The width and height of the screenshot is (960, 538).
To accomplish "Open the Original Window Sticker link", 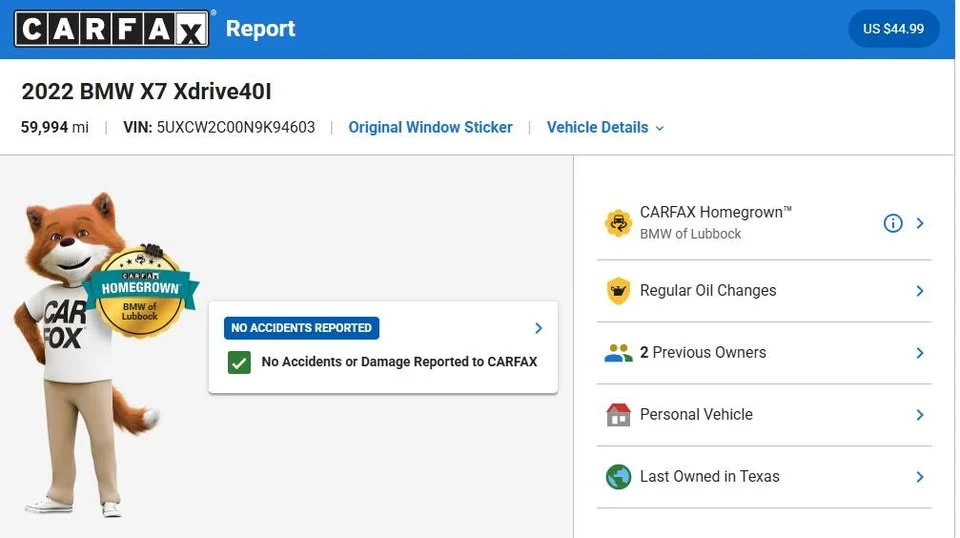I will point(430,127).
